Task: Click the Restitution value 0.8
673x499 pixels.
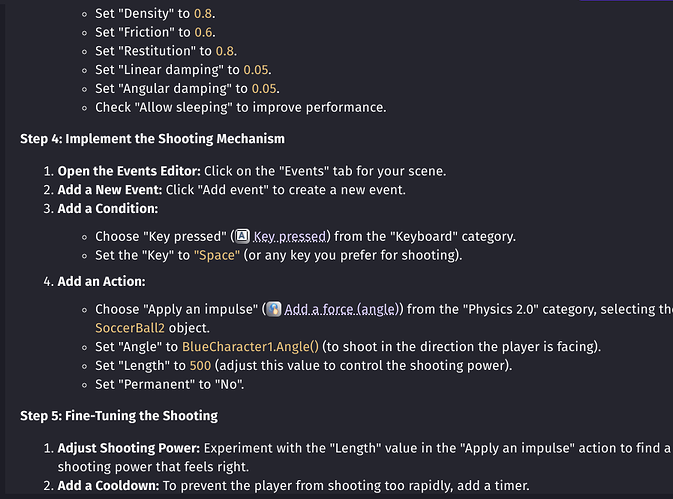Action: 224,51
